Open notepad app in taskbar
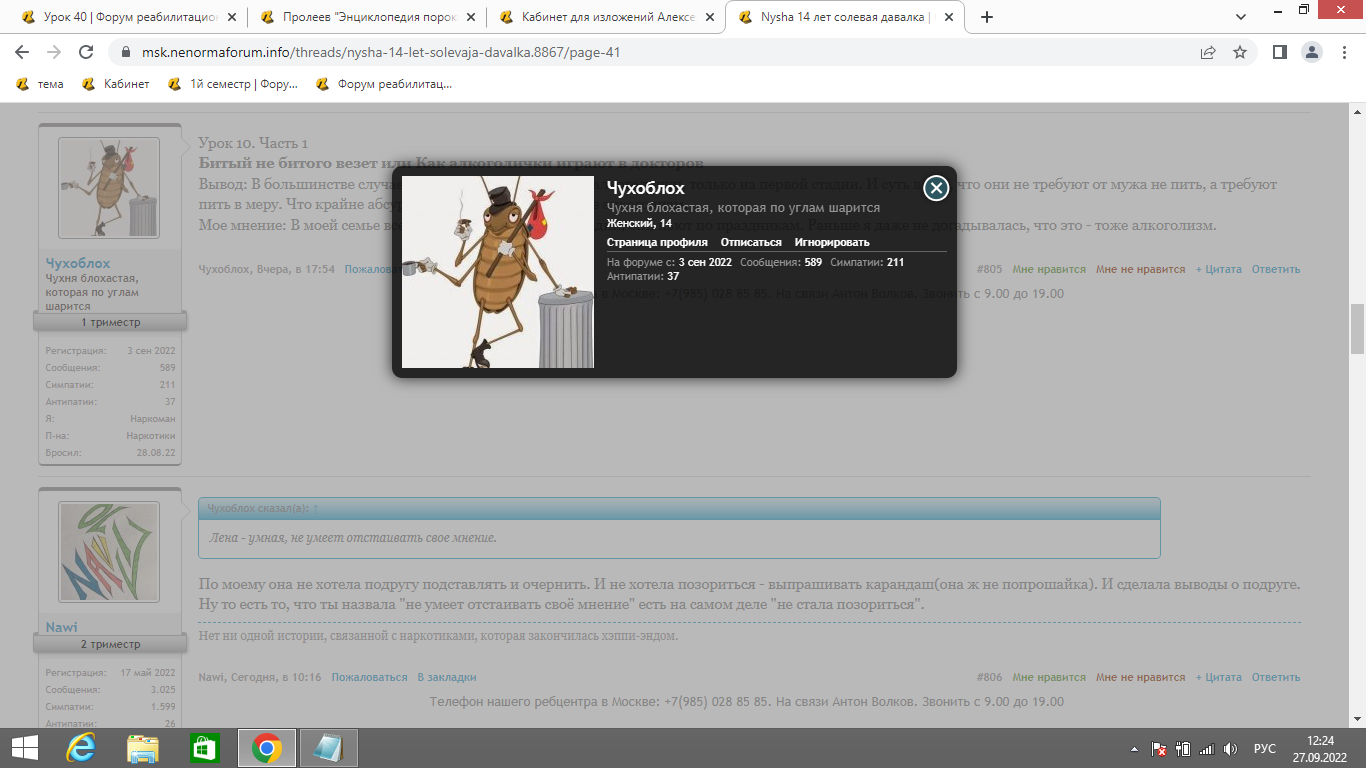This screenshot has height=768, width=1366. click(x=328, y=748)
